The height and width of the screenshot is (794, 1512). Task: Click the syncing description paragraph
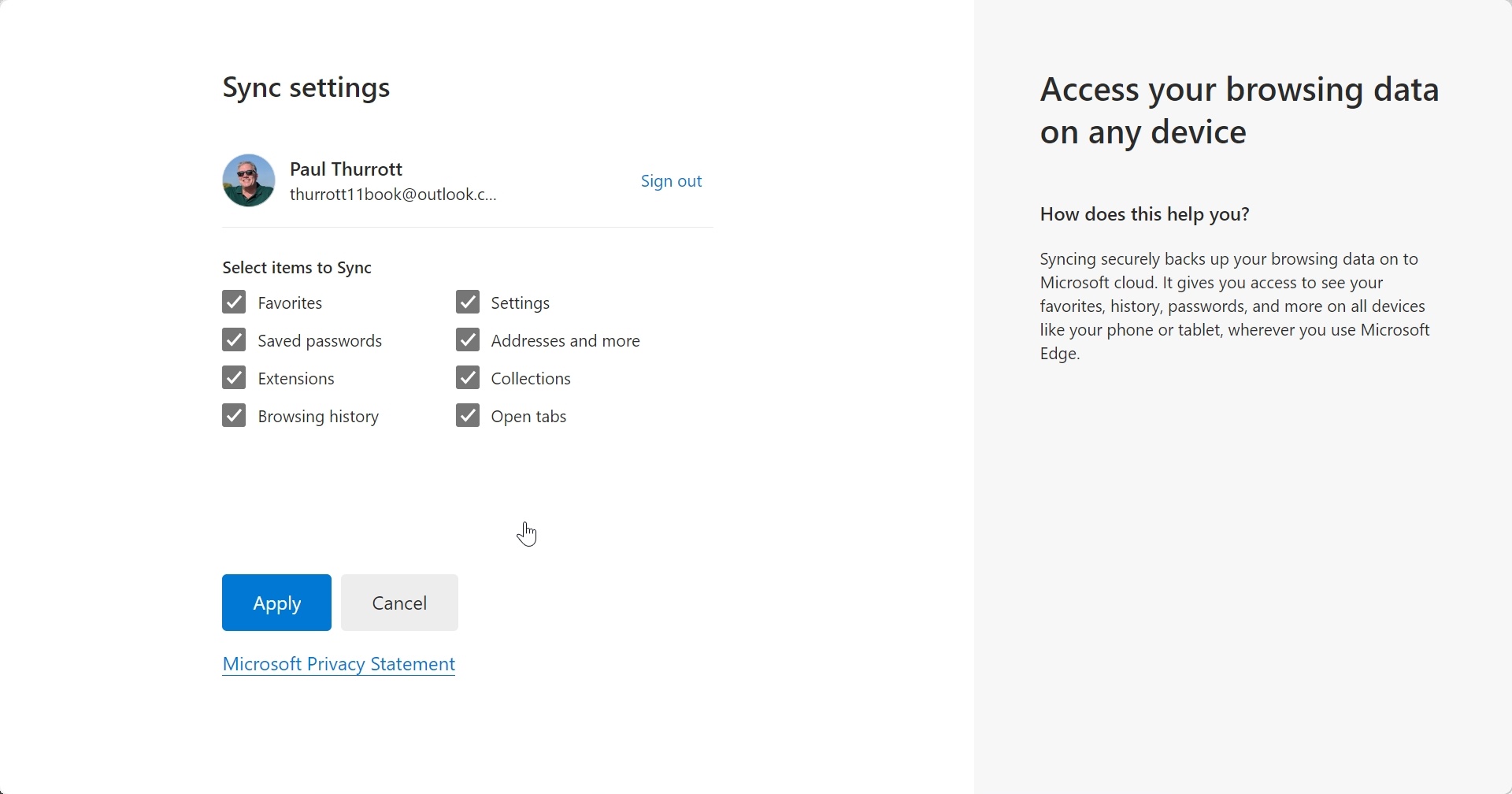click(x=1235, y=306)
